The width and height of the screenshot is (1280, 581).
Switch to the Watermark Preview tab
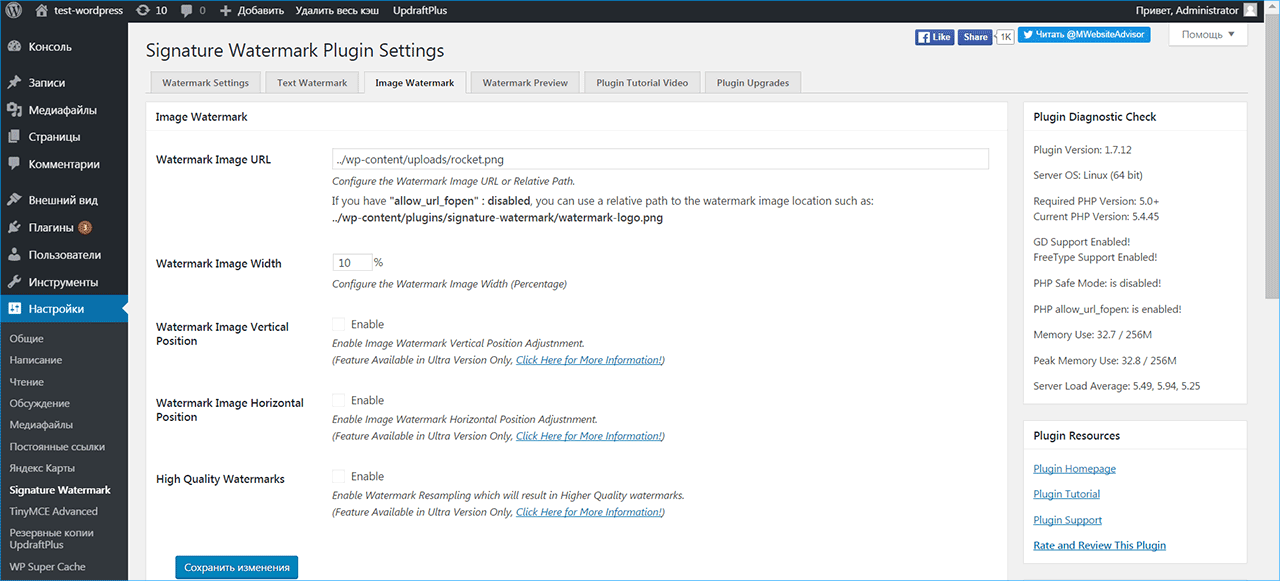(x=525, y=83)
